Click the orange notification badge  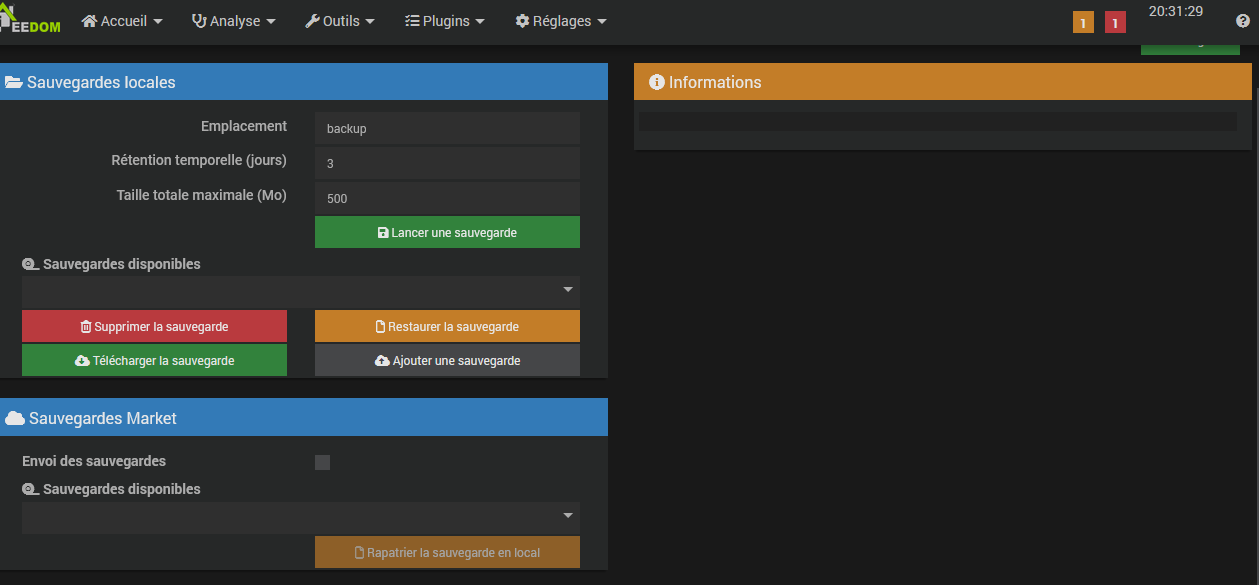pyautogui.click(x=1083, y=22)
